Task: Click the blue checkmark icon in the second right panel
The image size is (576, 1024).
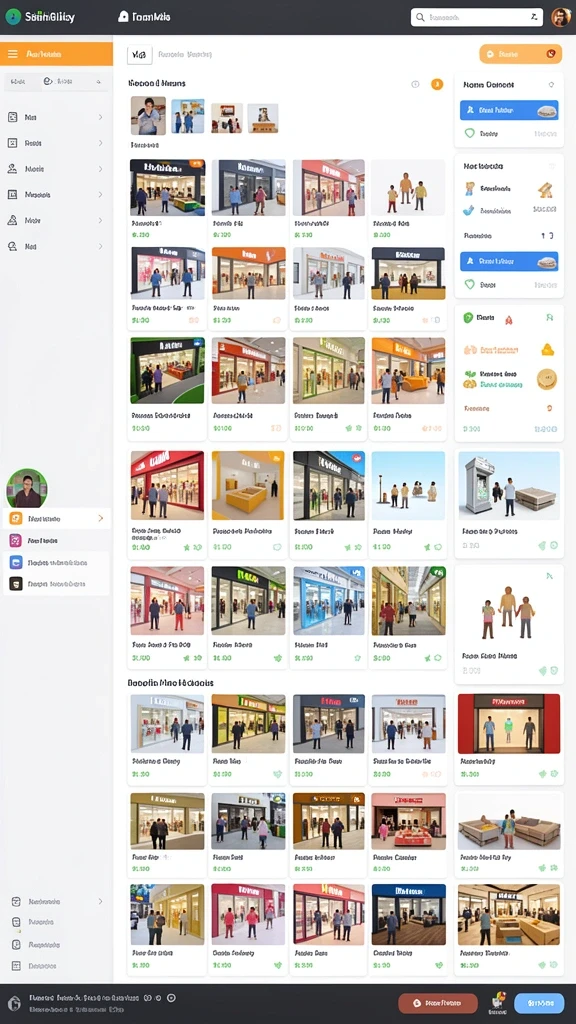Action: click(468, 210)
